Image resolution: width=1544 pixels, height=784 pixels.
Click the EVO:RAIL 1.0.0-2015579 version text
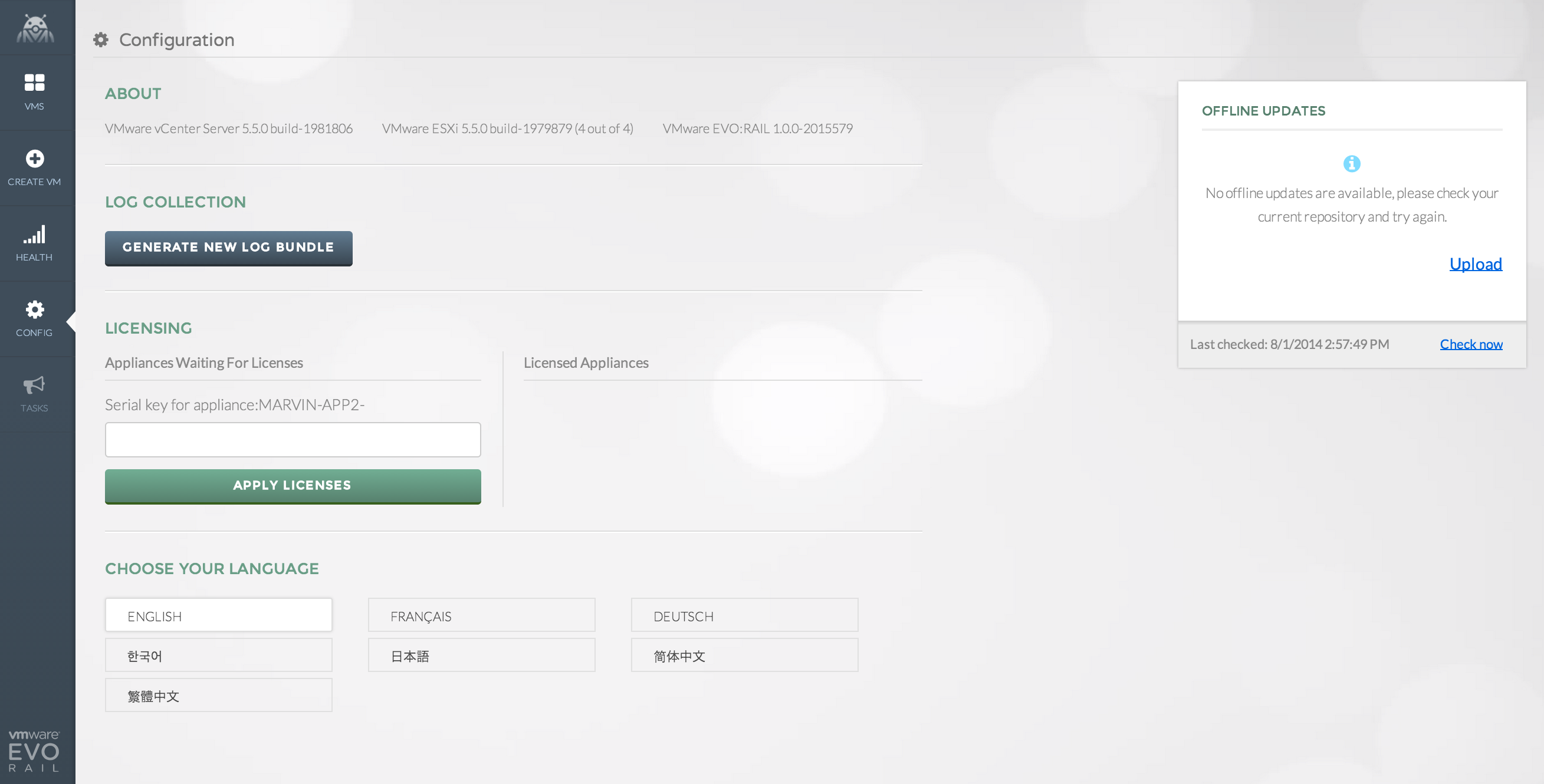(x=757, y=129)
